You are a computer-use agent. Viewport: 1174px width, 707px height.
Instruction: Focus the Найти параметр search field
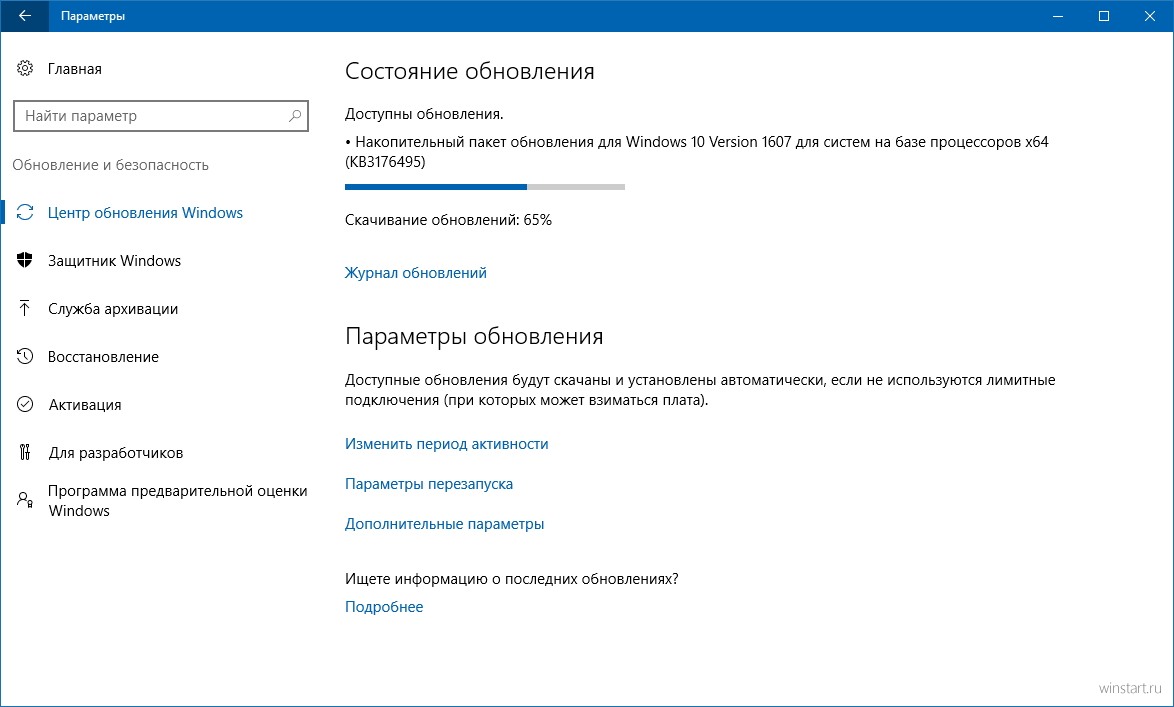[x=161, y=116]
